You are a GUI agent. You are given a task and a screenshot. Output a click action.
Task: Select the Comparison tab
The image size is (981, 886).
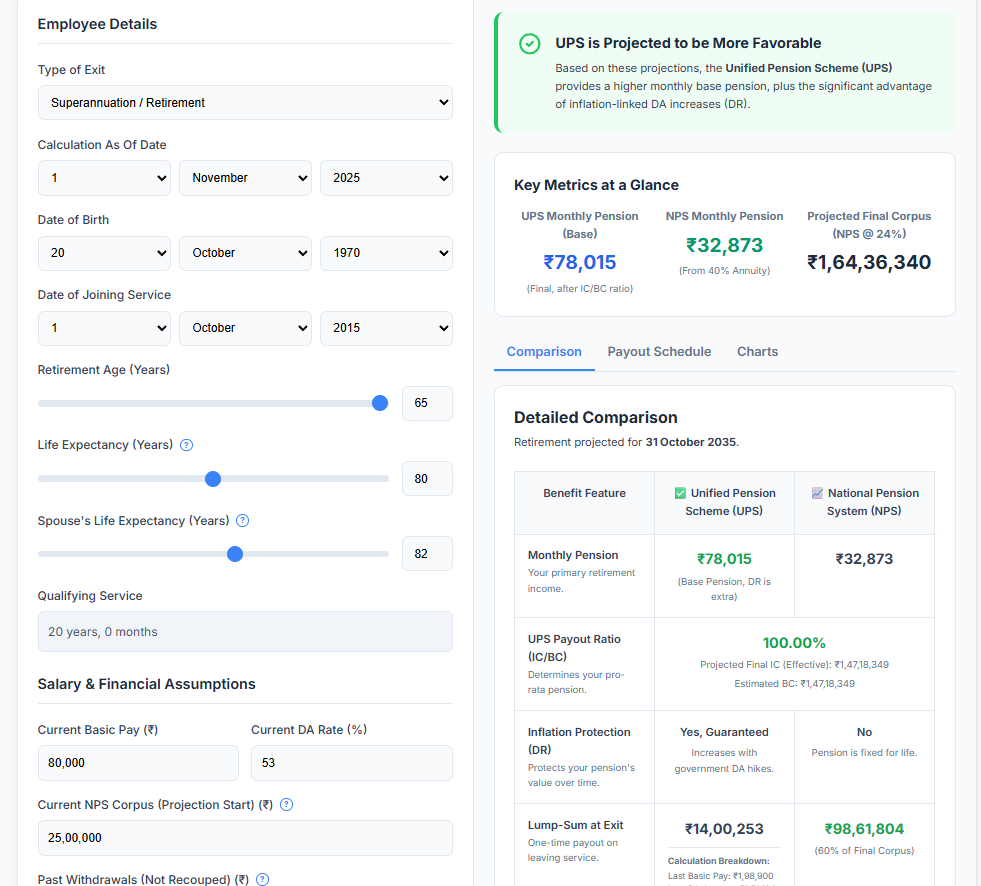[544, 352]
